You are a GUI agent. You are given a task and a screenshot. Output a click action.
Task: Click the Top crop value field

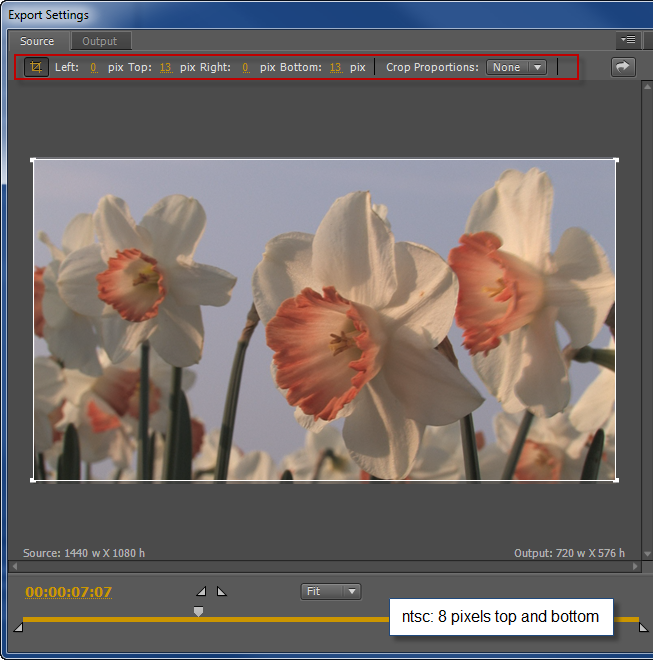coord(165,67)
